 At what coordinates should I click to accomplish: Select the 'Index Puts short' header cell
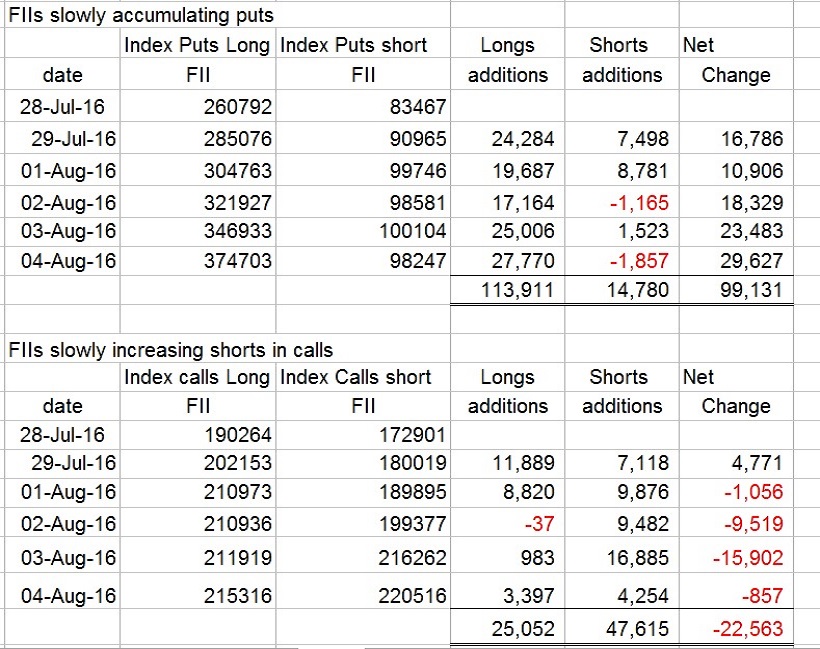pos(354,45)
